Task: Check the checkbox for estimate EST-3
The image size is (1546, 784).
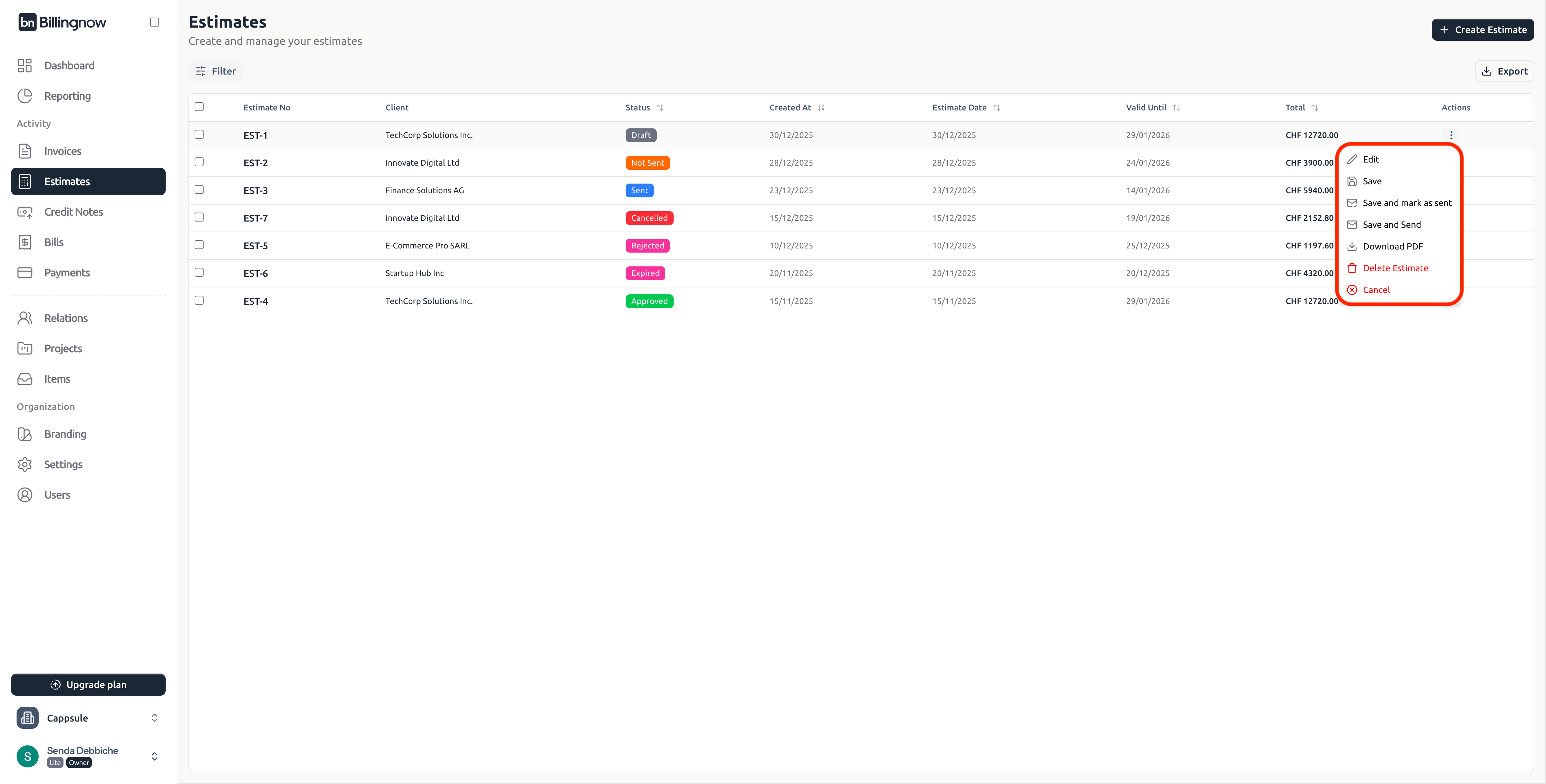Action: [x=199, y=190]
